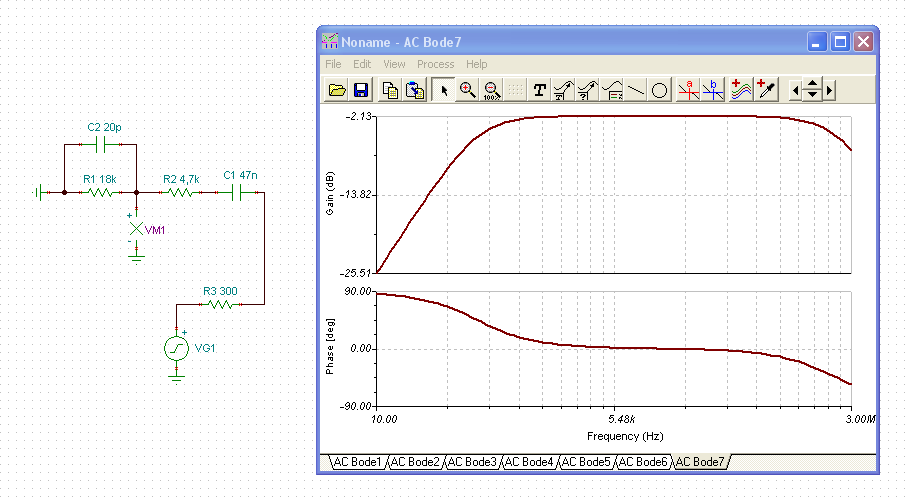Close the AC Bode7 window
The height and width of the screenshot is (503, 910).
pos(864,42)
